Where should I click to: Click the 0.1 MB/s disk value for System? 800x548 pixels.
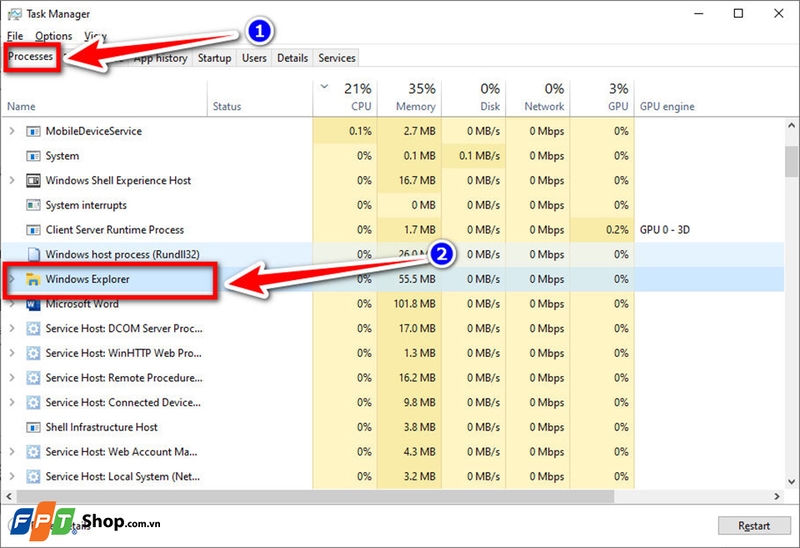479,156
